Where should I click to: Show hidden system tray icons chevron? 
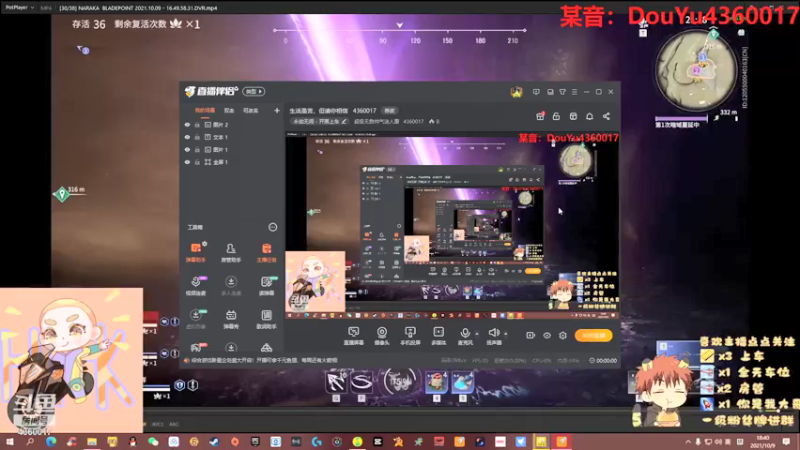click(688, 442)
